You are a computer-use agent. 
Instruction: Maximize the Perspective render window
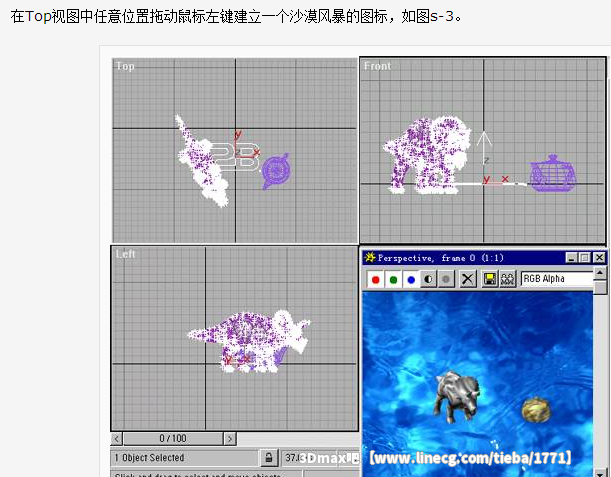[585, 258]
